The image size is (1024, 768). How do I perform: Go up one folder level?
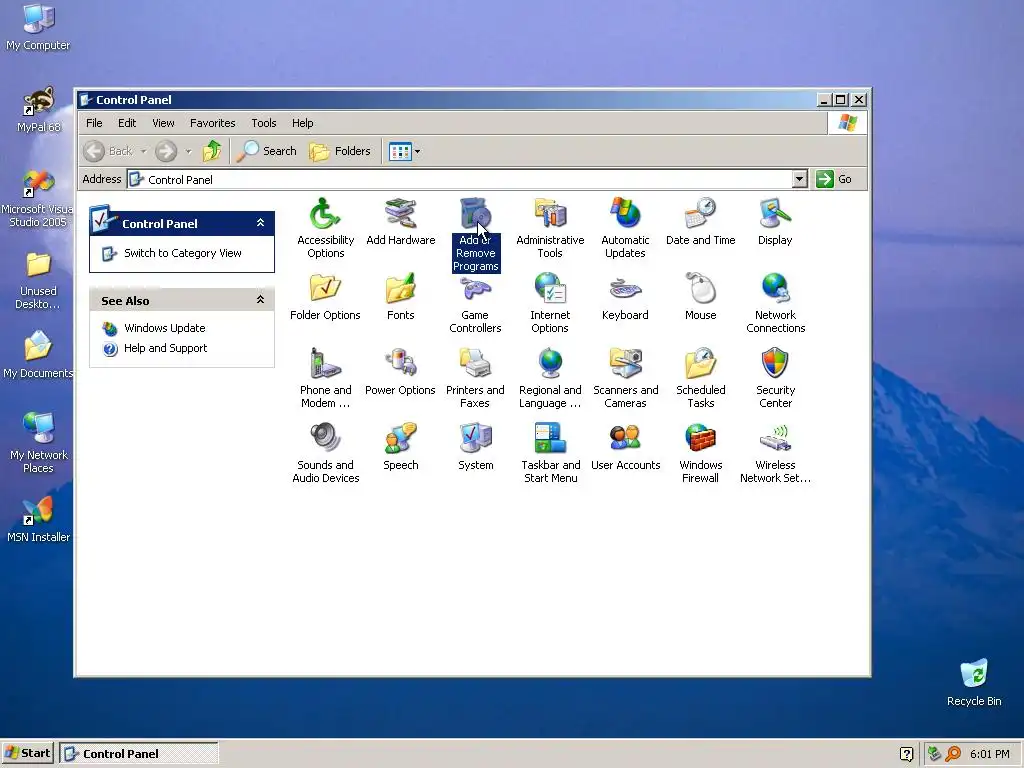[x=212, y=152]
